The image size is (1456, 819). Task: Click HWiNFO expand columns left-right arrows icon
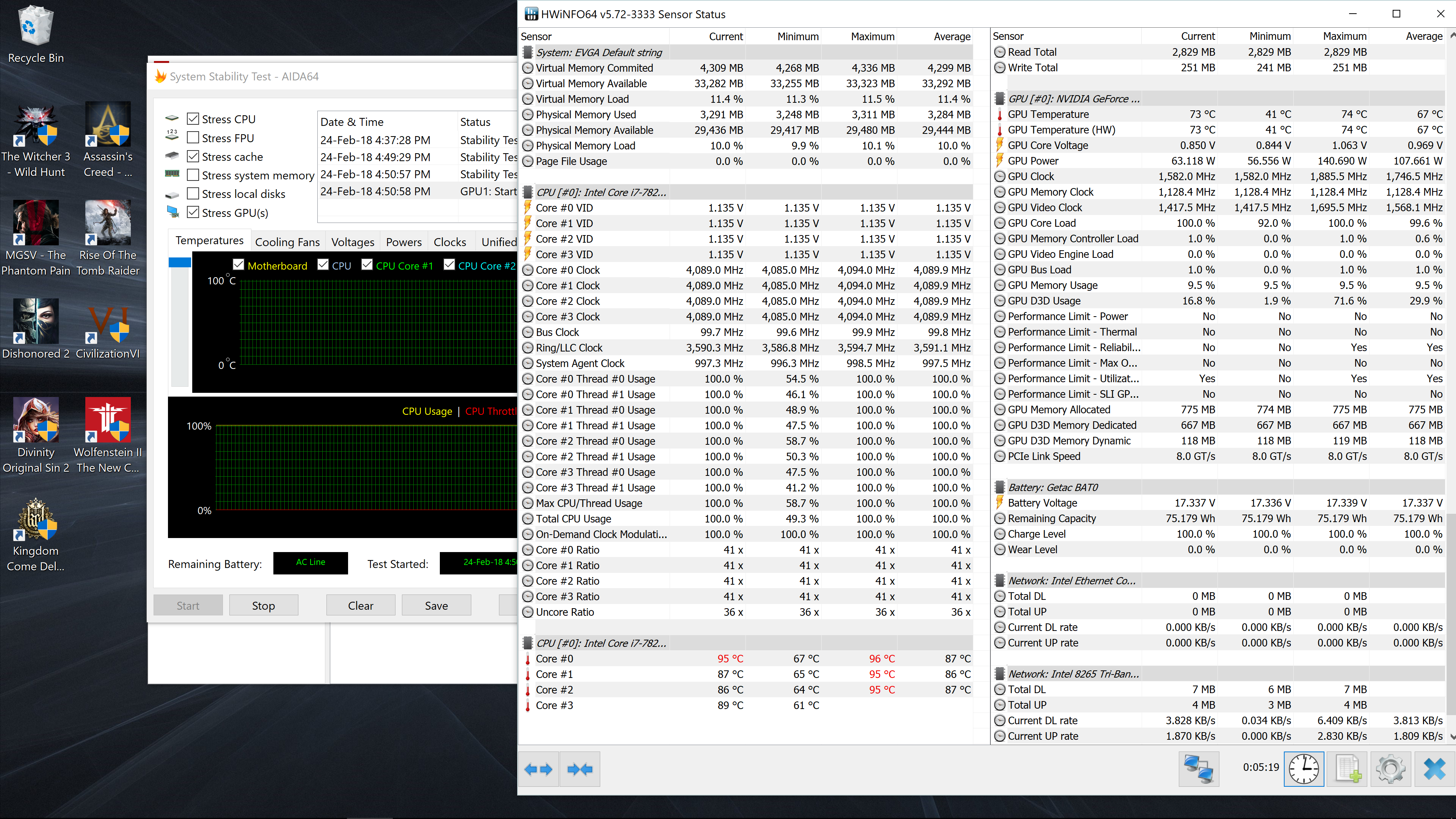point(538,769)
